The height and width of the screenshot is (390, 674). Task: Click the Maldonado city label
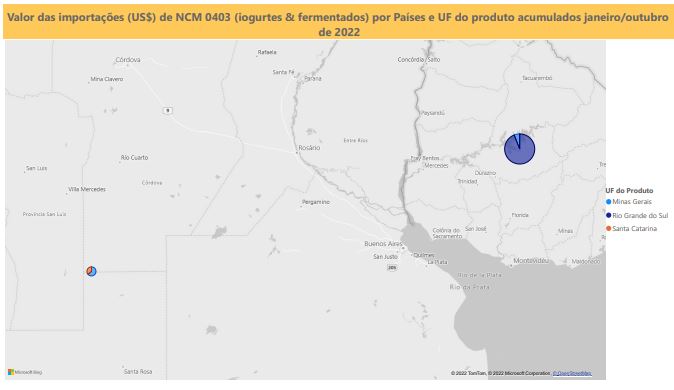click(x=585, y=261)
